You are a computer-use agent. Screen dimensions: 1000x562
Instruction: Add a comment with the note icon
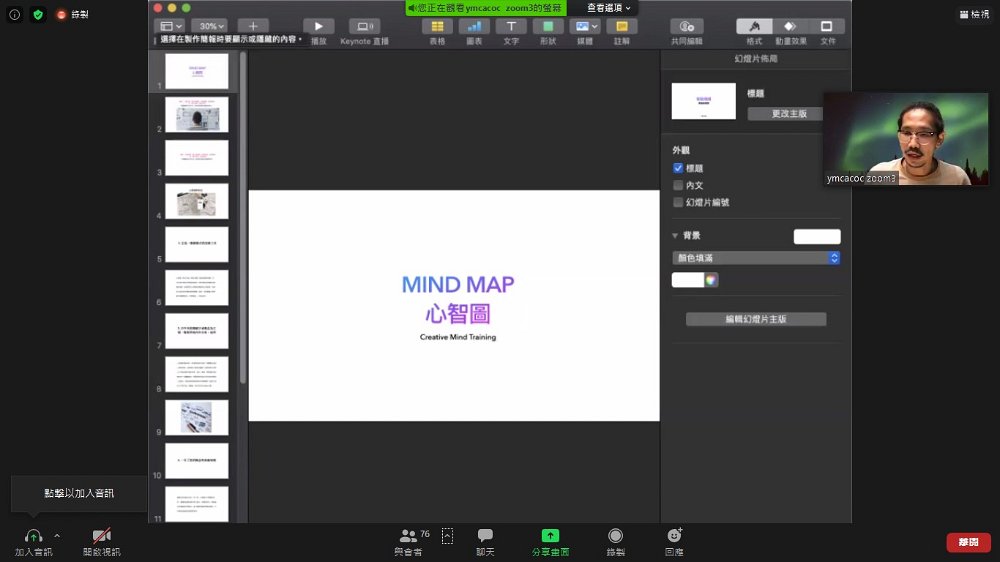point(622,26)
